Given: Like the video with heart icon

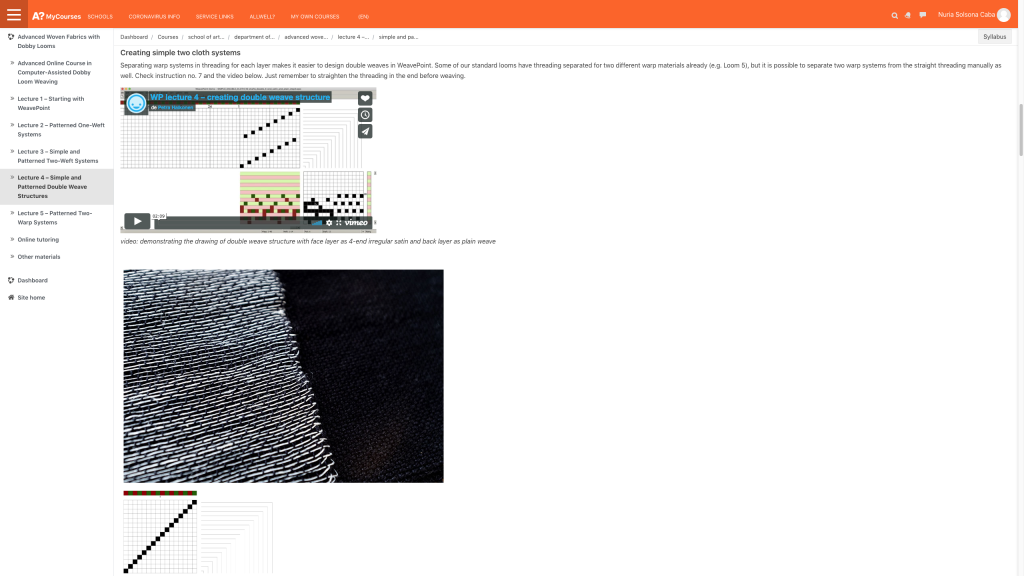Looking at the screenshot, I should tap(365, 98).
